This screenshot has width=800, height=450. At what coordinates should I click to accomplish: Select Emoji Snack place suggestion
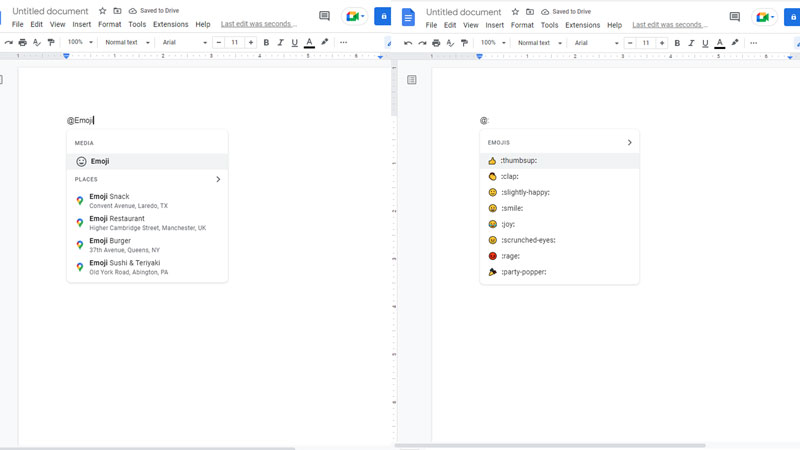click(147, 201)
